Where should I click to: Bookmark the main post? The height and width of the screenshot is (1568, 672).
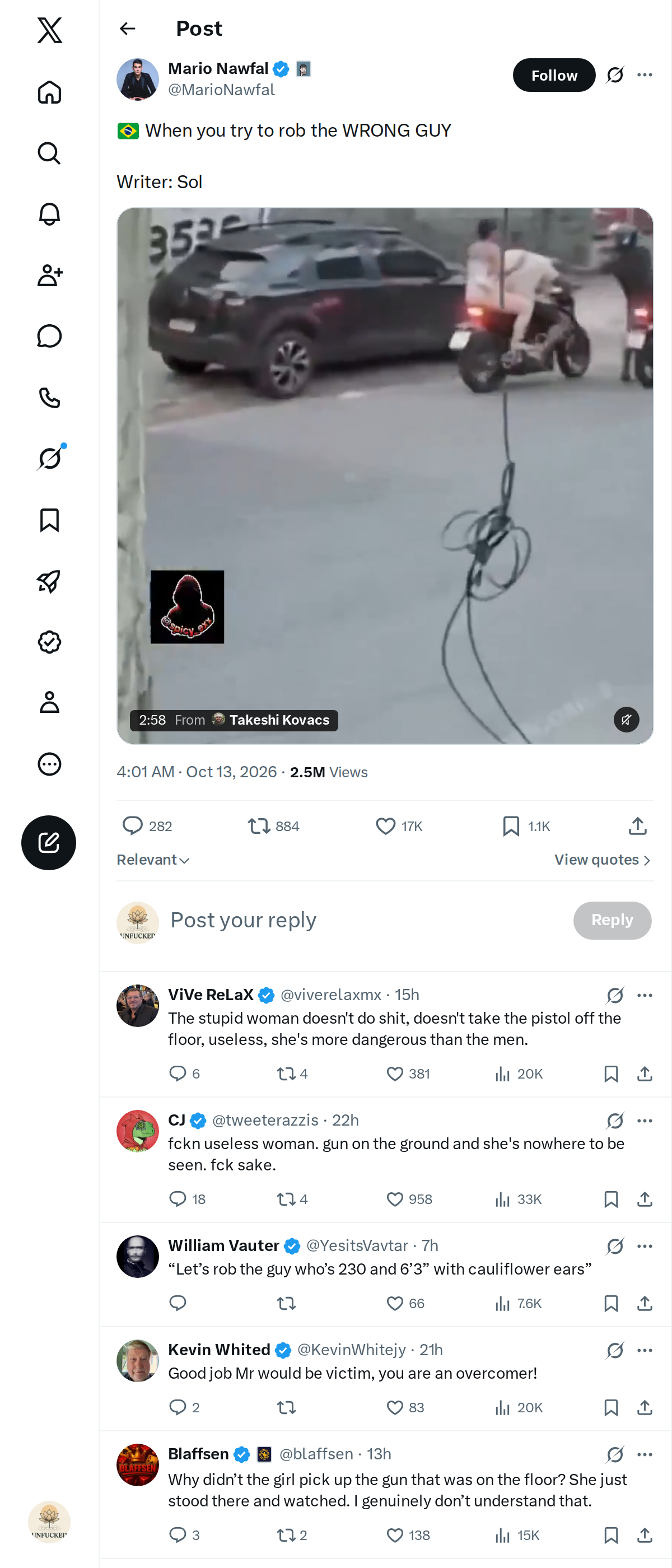tap(526, 826)
